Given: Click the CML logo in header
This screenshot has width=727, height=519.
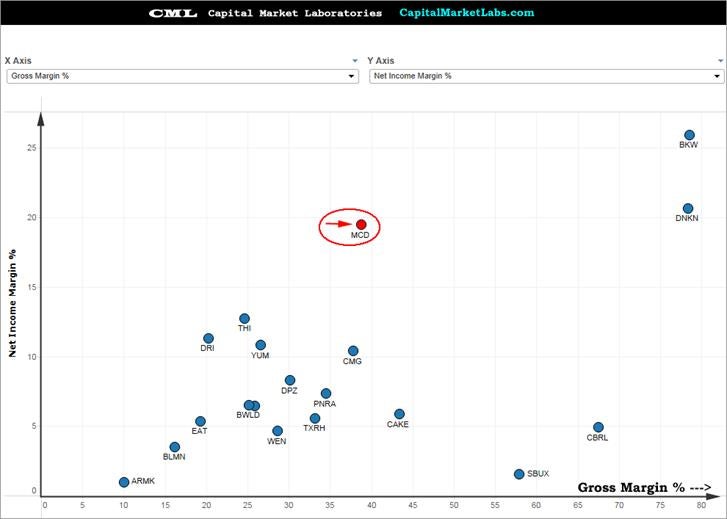Looking at the screenshot, I should (173, 13).
